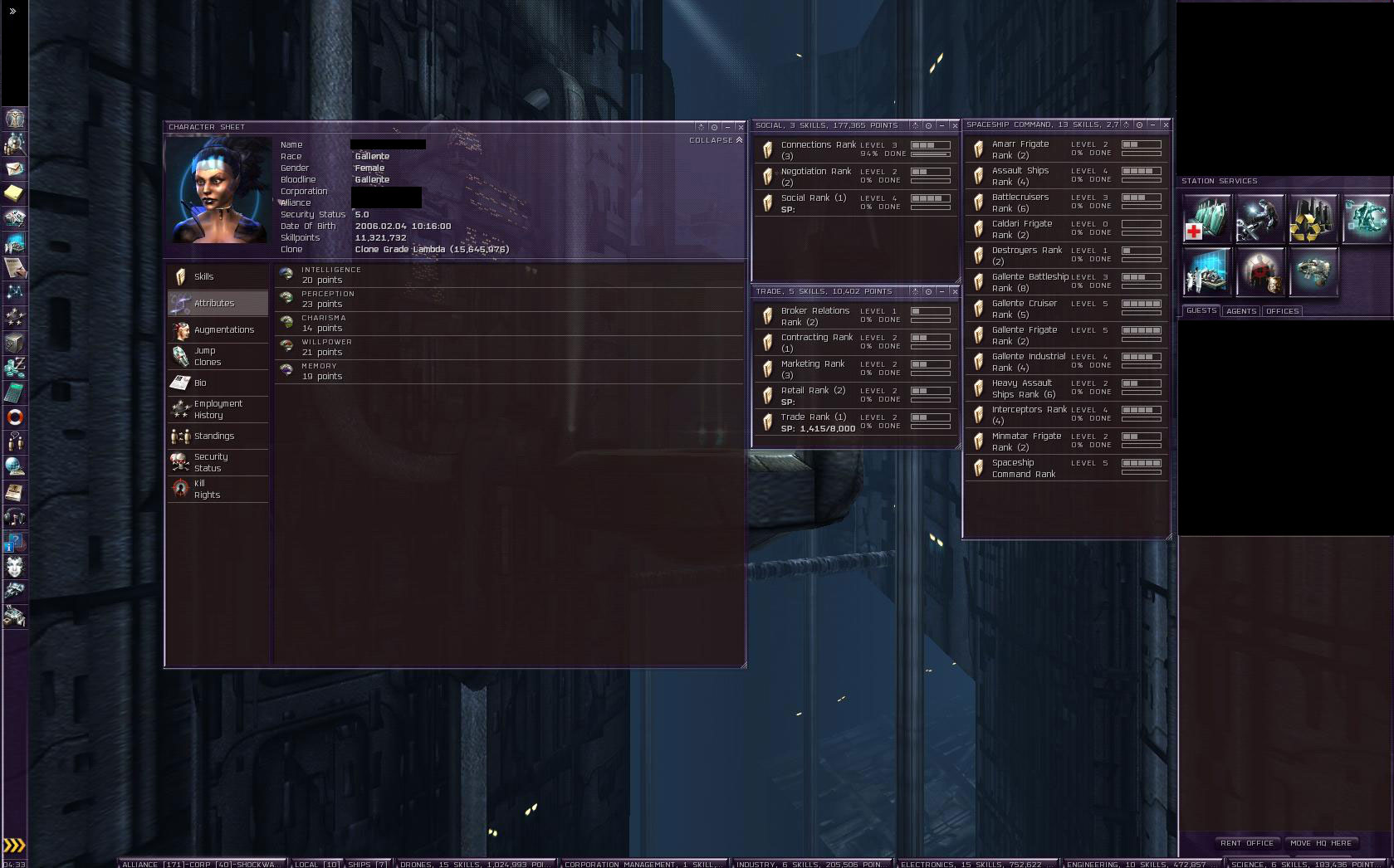This screenshot has height=868, width=1394.
Task: Open the Bio section
Action: pyautogui.click(x=218, y=383)
